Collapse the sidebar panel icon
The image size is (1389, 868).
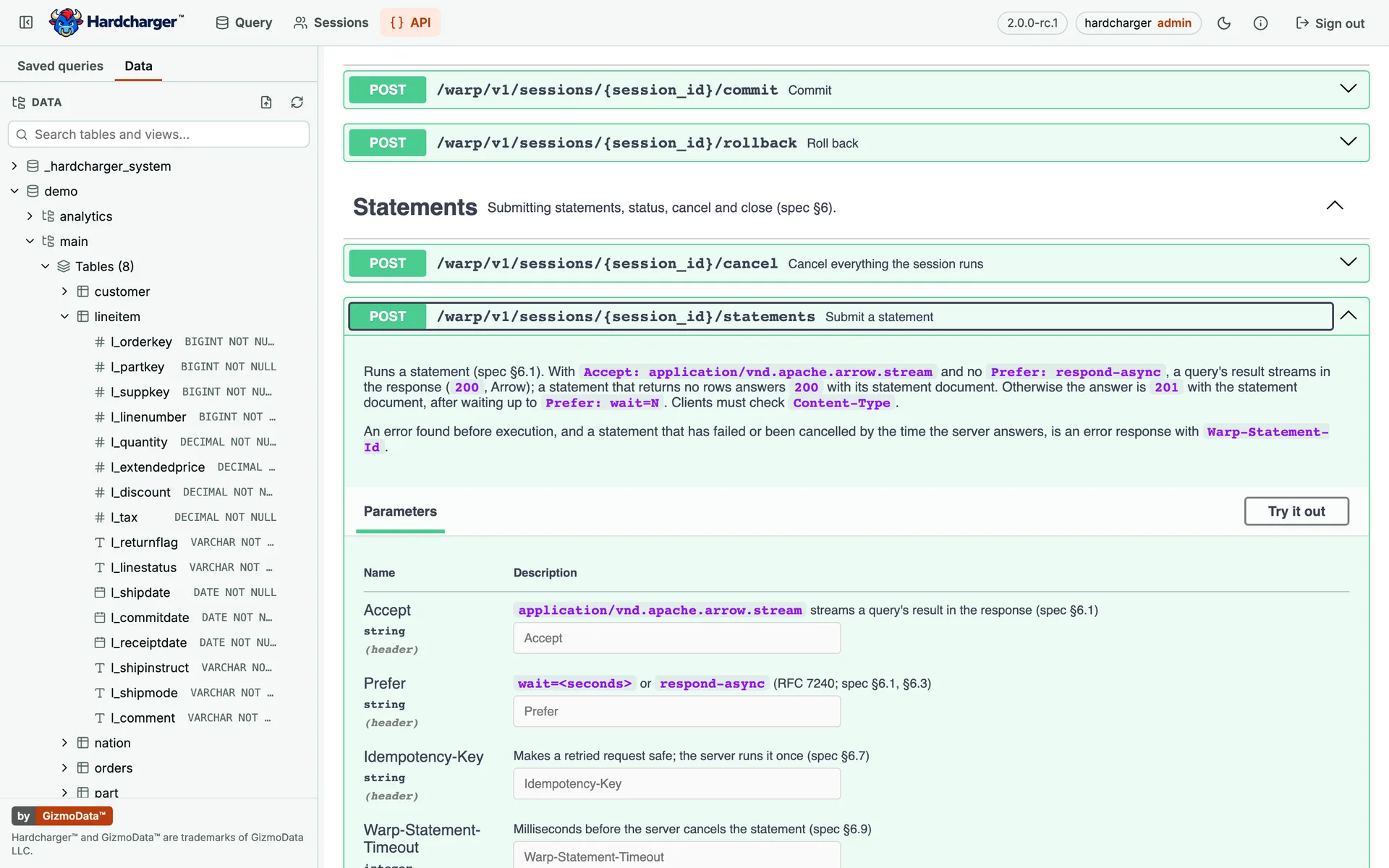(26, 22)
